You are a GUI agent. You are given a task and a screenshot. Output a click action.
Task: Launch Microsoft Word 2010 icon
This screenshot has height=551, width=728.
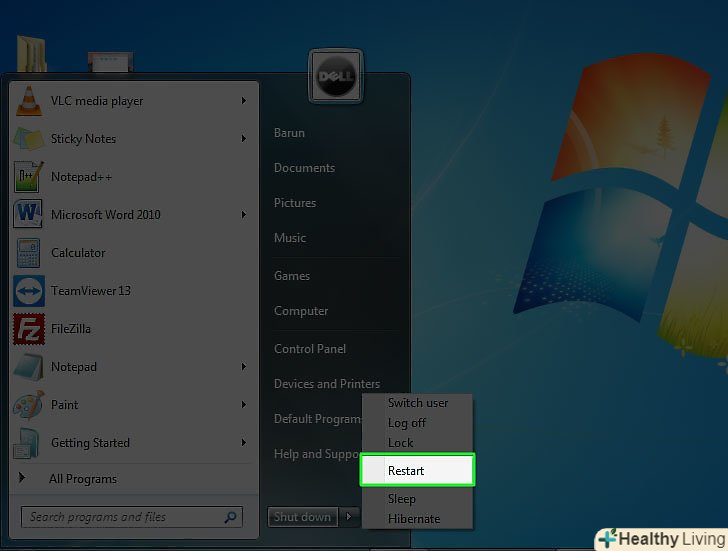28,214
